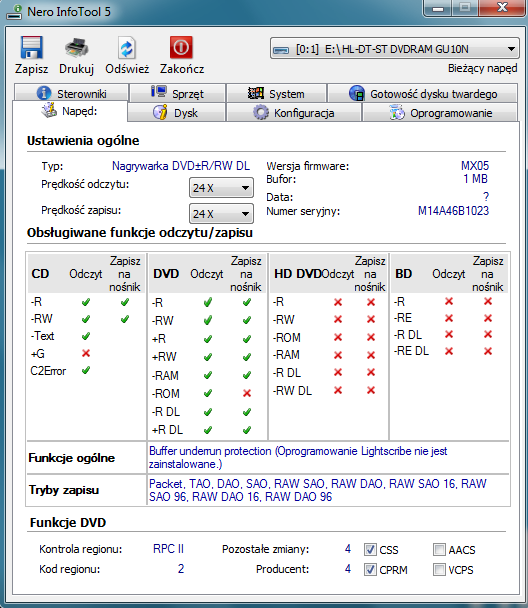The image size is (528, 608).
Task: Select the Napęd tab
Action: [70, 111]
